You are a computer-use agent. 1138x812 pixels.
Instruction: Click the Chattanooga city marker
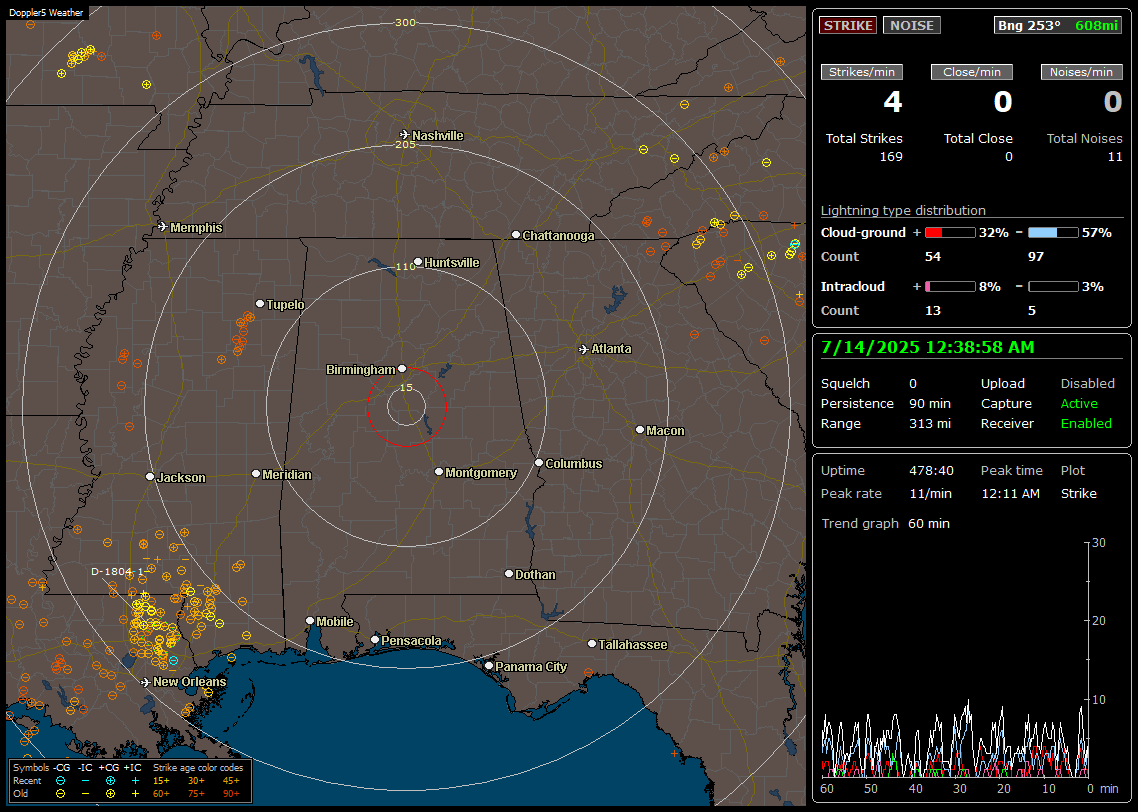tap(516, 234)
